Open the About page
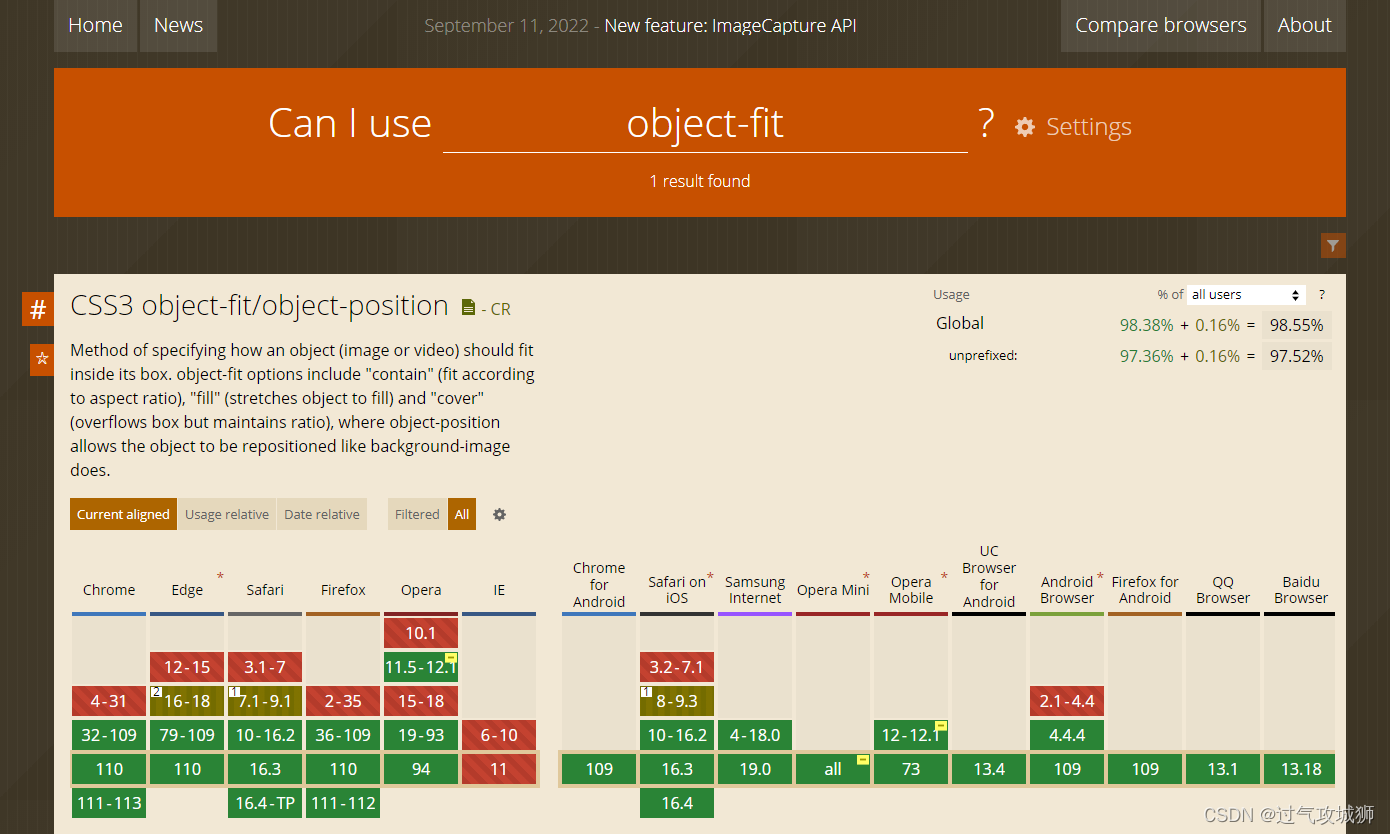Image resolution: width=1390 pixels, height=834 pixels. (1304, 26)
